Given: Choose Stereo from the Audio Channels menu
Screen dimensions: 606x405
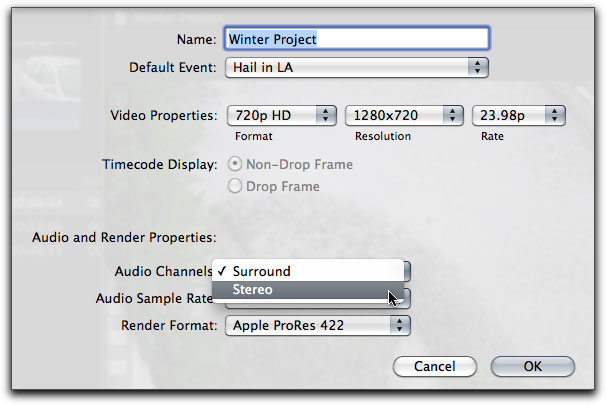Looking at the screenshot, I should 255,290.
